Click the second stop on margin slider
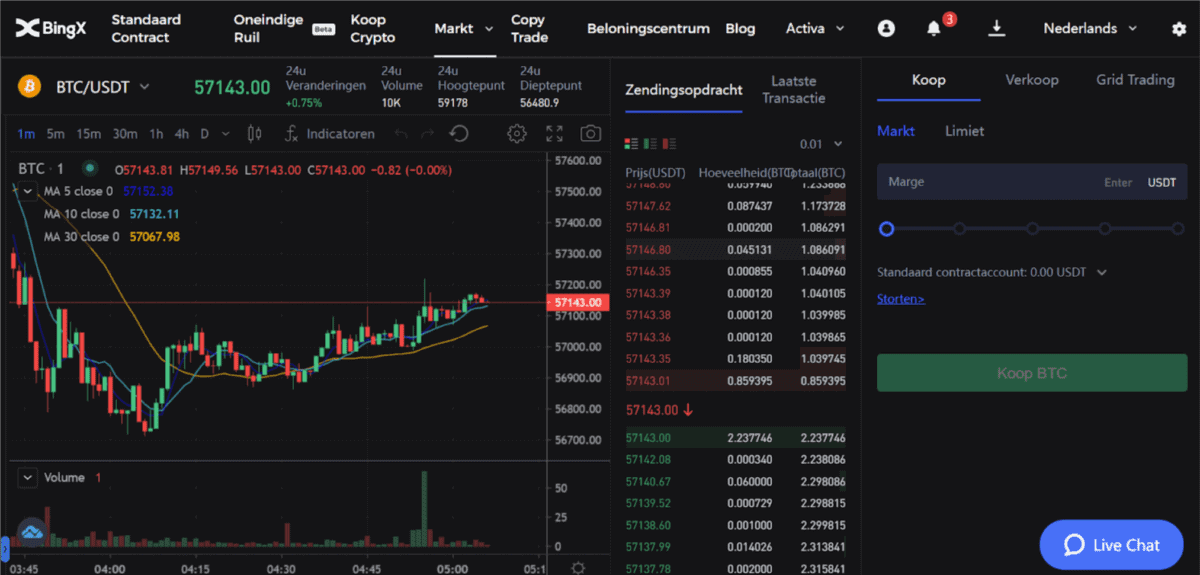The height and width of the screenshot is (575, 1200). tap(959, 229)
